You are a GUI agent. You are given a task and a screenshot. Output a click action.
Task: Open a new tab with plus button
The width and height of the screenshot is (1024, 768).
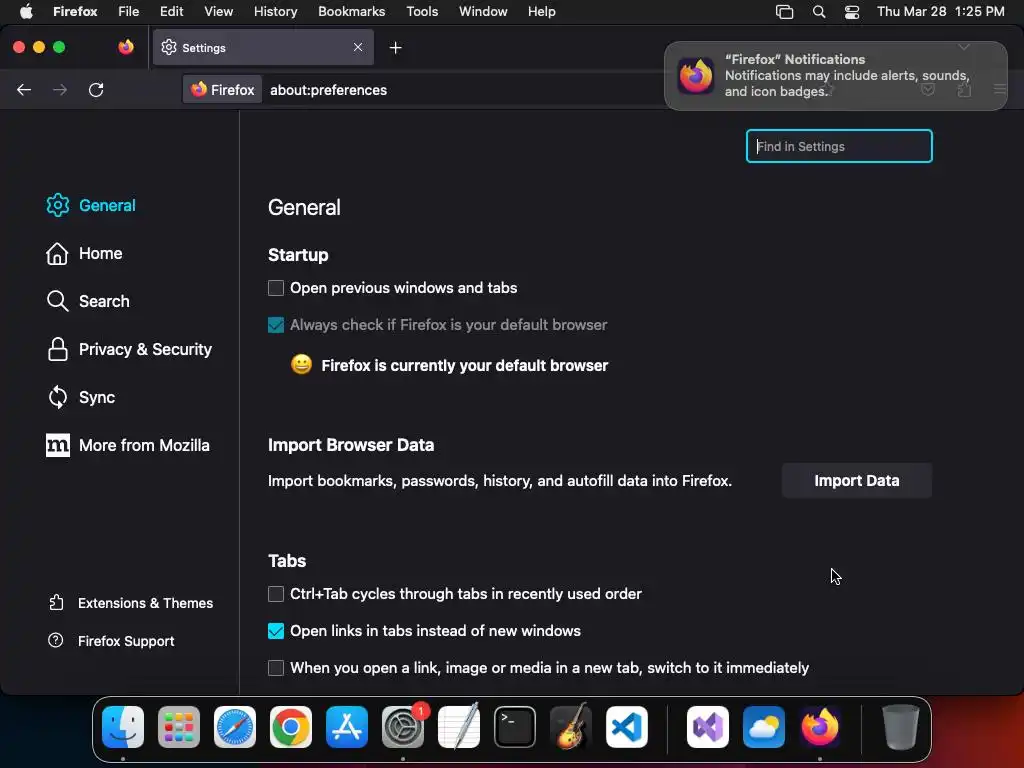pyautogui.click(x=395, y=48)
